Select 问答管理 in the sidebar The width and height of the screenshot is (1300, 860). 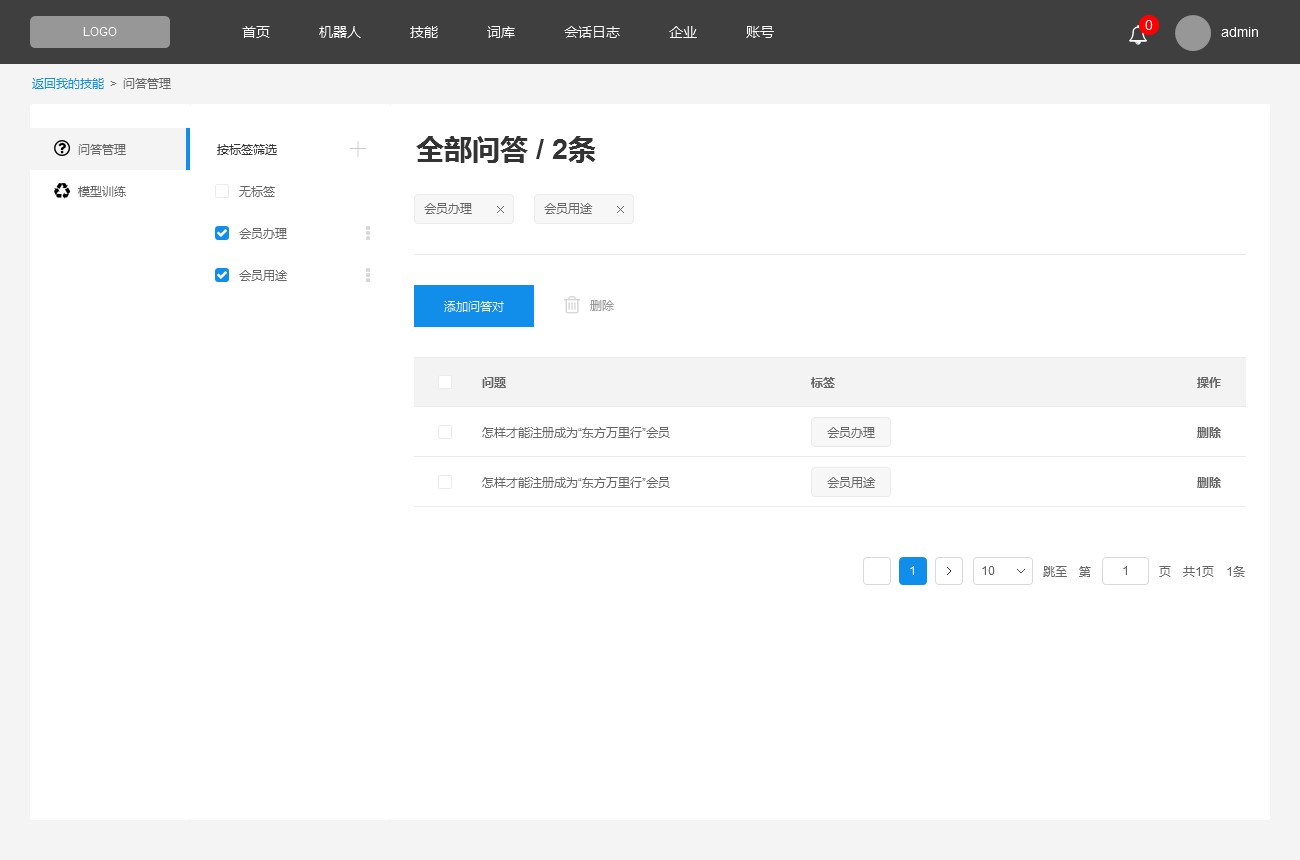(x=109, y=149)
